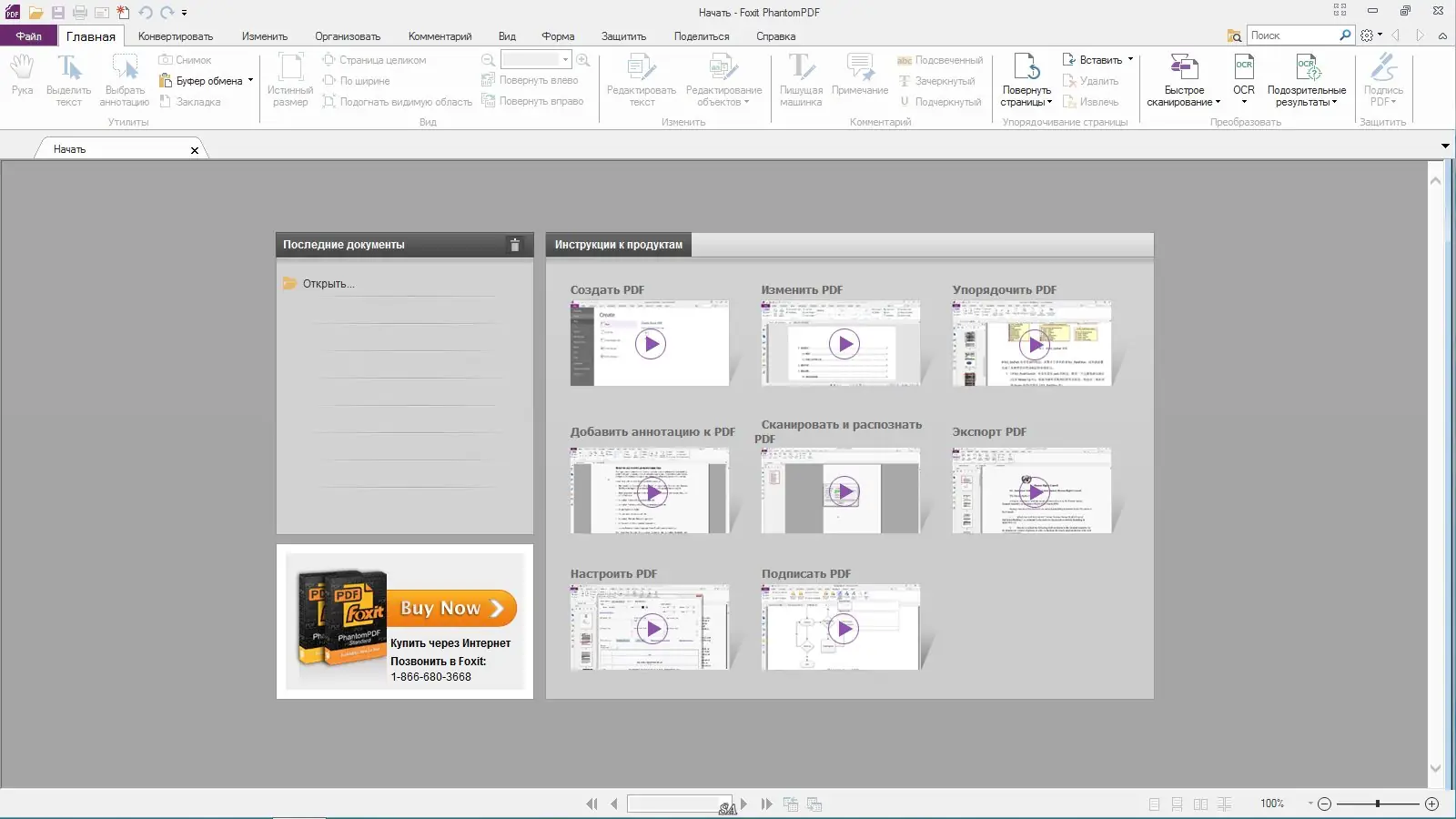Click Извлечь pages button

coord(1090,102)
